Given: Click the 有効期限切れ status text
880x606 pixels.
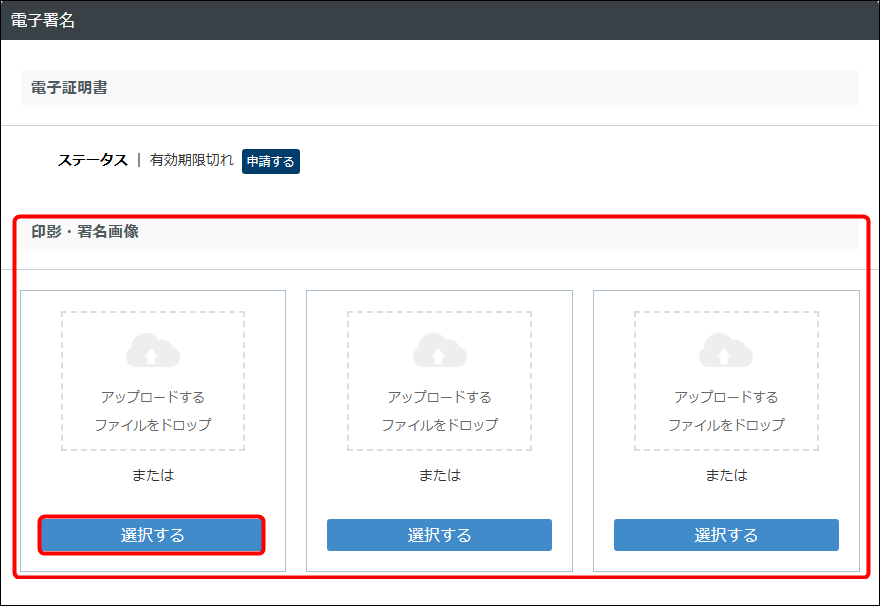Looking at the screenshot, I should 191,160.
